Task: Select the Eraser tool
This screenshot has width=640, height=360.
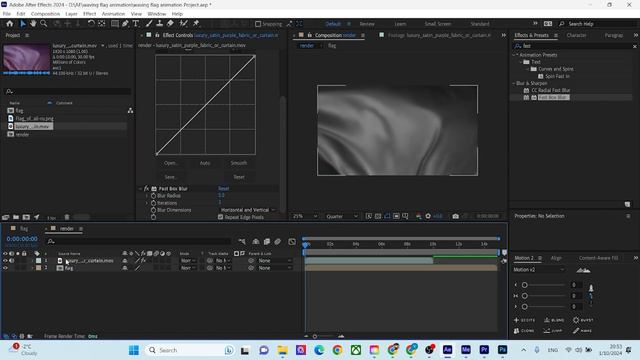Action: [170, 24]
